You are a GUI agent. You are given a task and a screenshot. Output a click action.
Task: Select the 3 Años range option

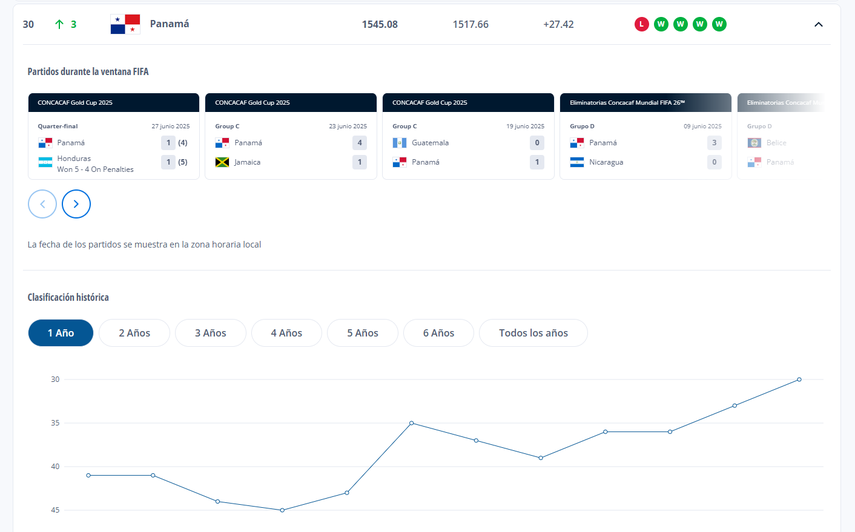coord(210,333)
